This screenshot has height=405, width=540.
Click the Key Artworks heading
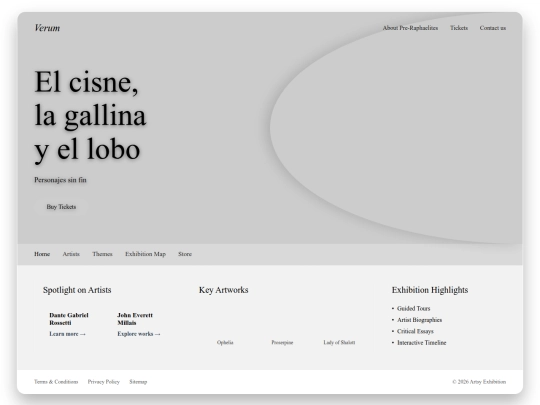(224, 290)
